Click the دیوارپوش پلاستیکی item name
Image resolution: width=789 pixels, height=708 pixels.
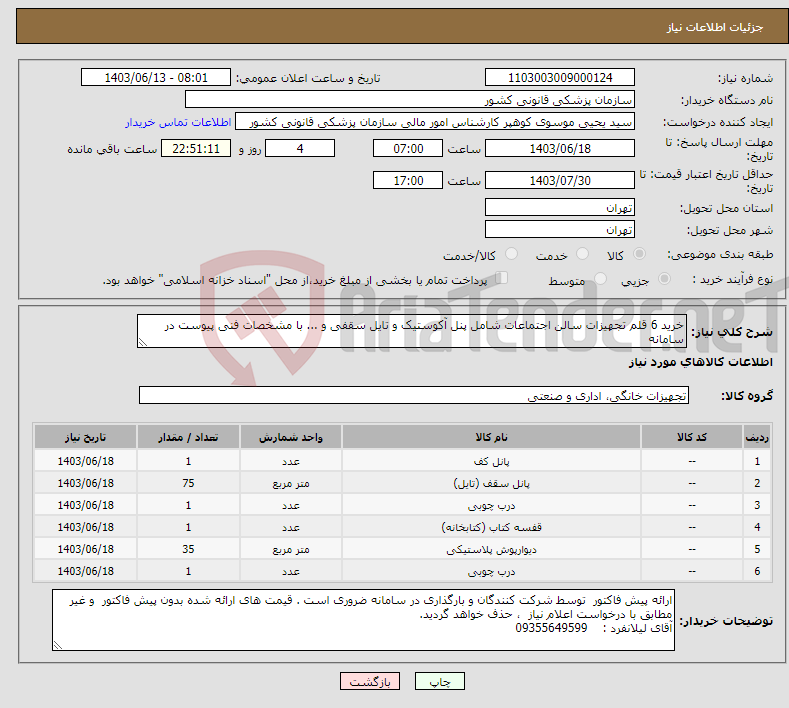(x=491, y=549)
